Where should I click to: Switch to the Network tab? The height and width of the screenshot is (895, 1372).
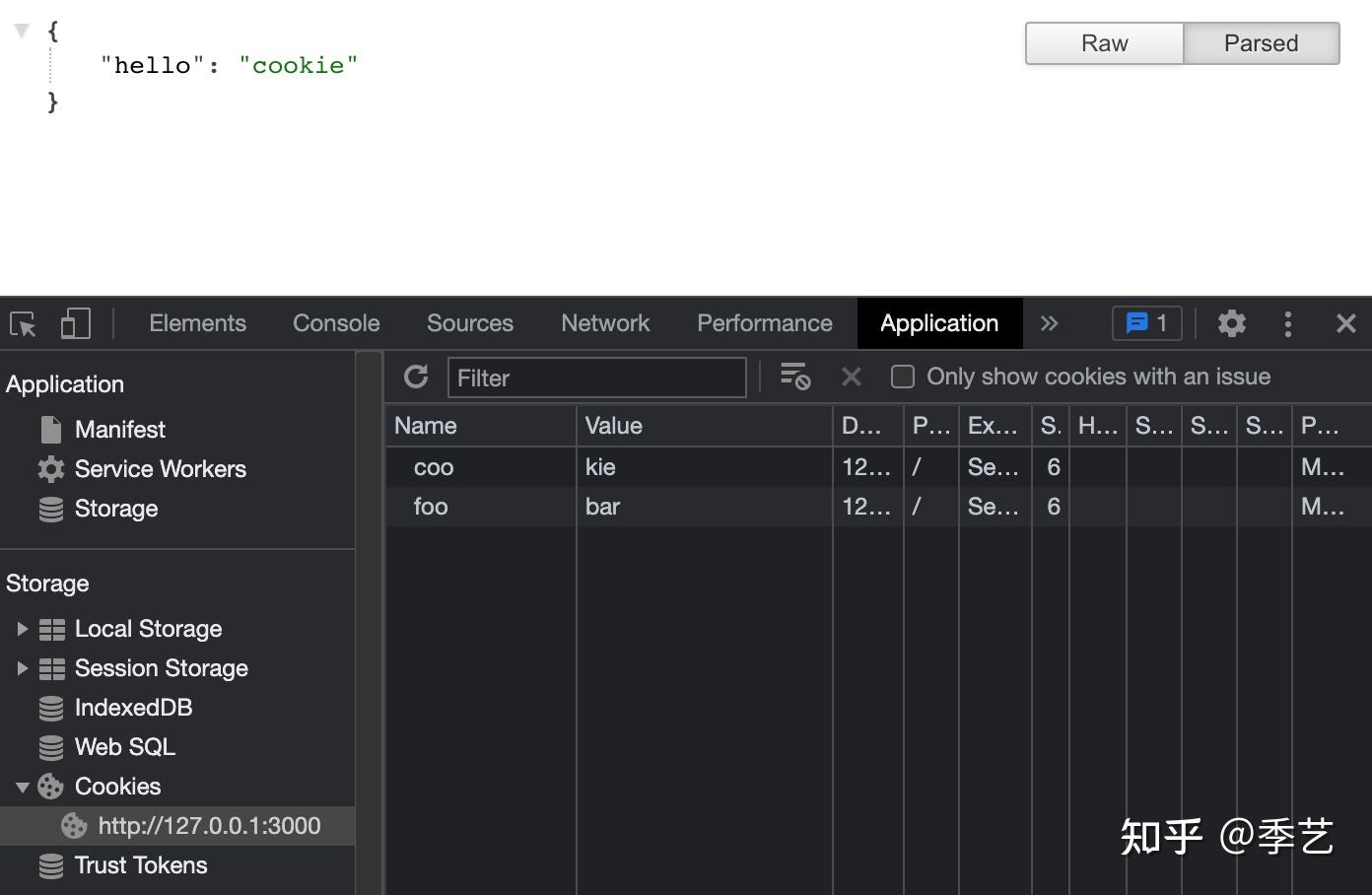tap(605, 323)
